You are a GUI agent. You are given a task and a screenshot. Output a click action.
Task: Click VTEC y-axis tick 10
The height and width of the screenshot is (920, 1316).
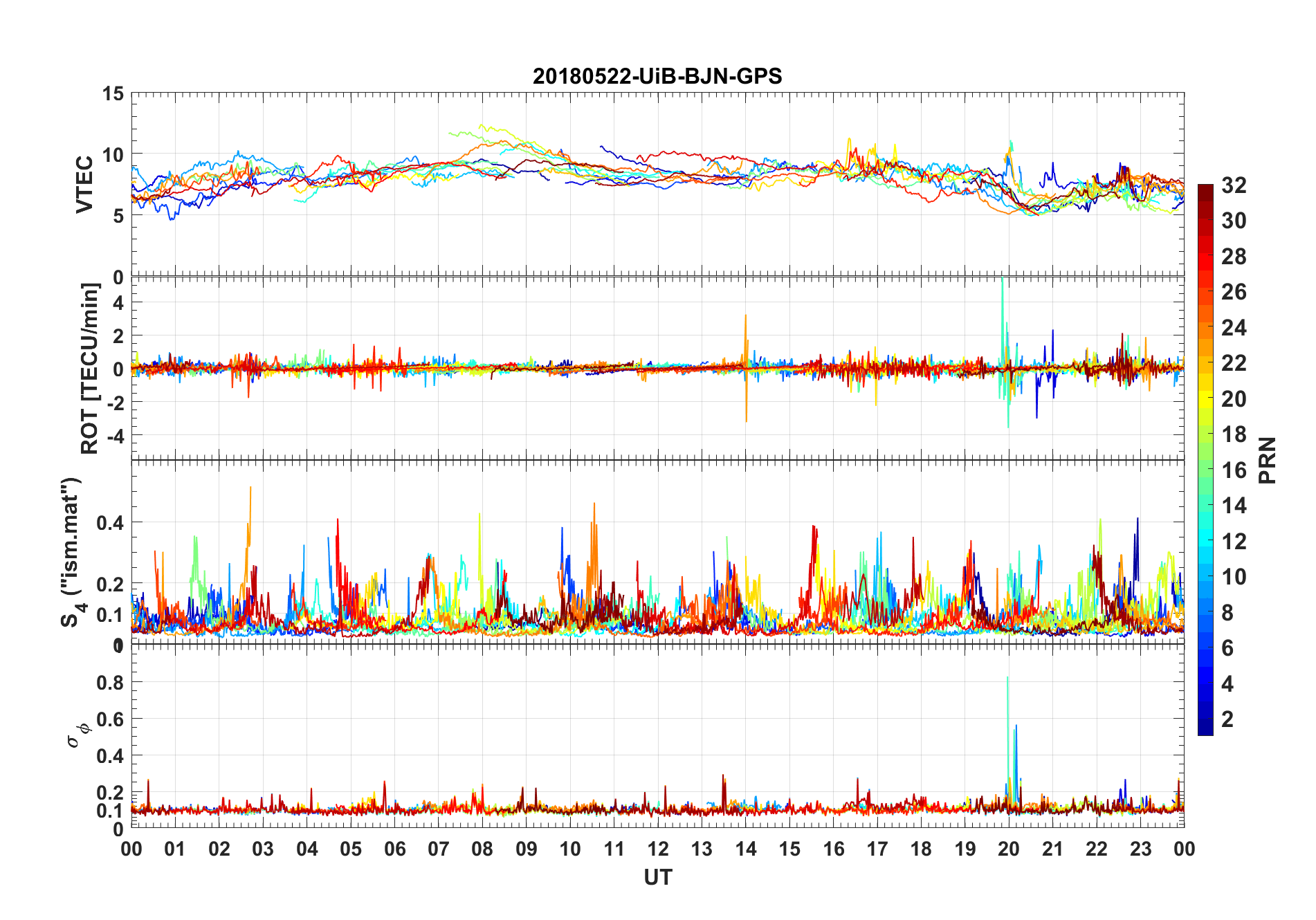click(113, 155)
